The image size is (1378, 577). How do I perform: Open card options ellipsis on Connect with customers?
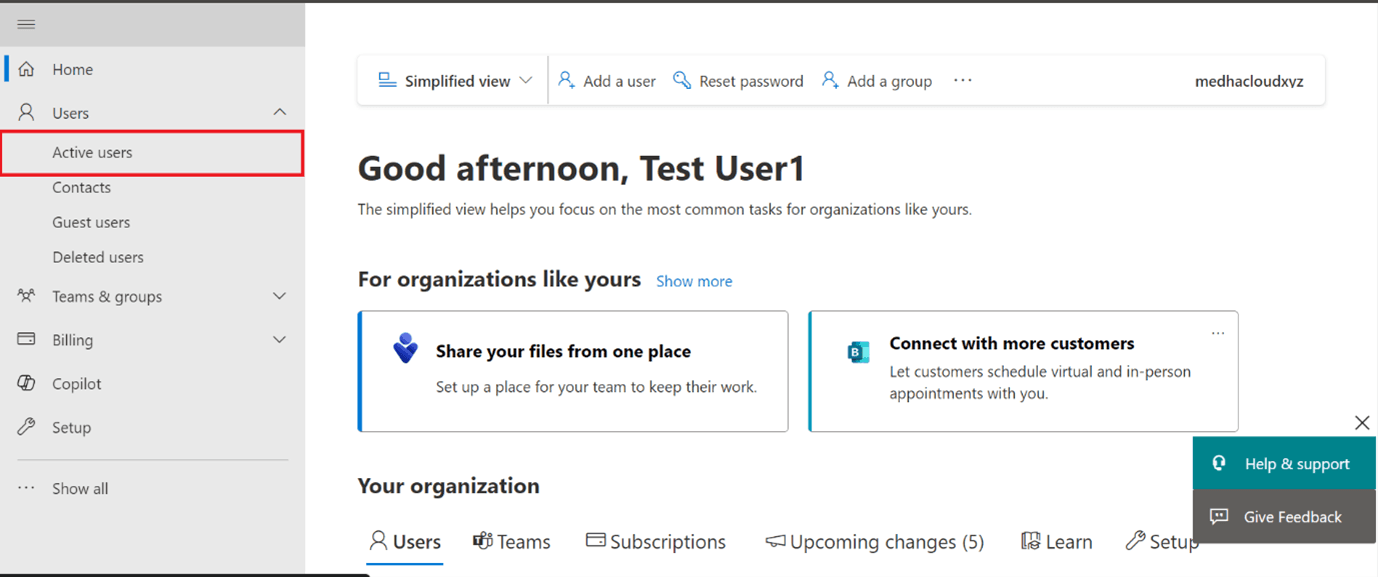coord(1217,333)
